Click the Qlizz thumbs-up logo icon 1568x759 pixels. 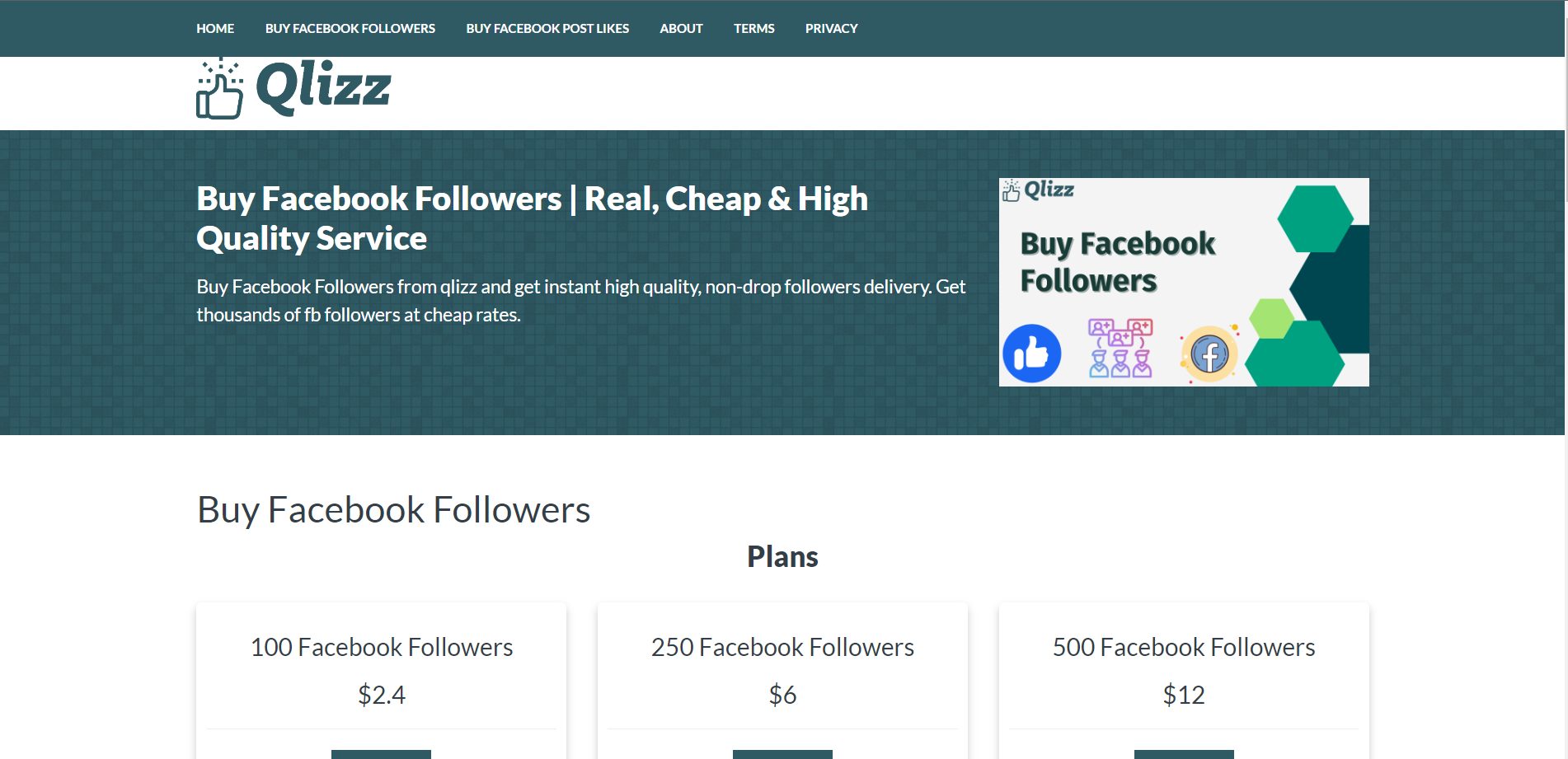coord(218,91)
